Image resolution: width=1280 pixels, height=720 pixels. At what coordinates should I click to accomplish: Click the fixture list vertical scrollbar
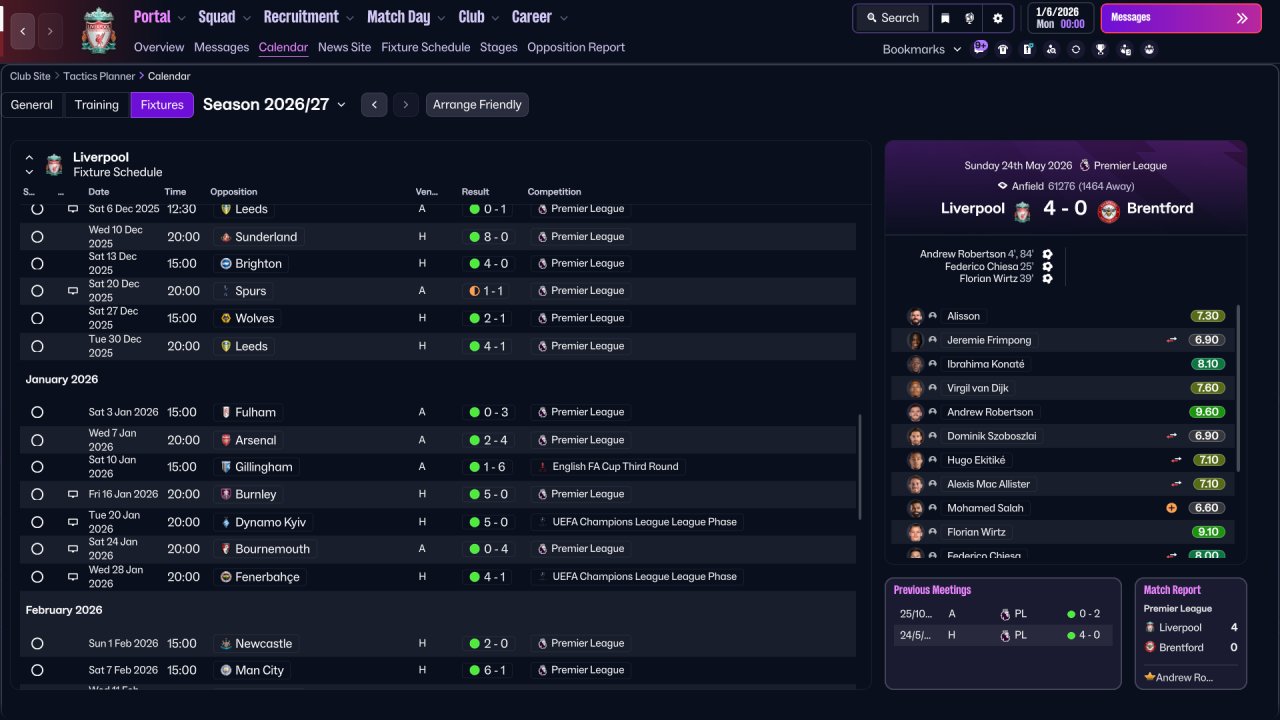[860, 467]
